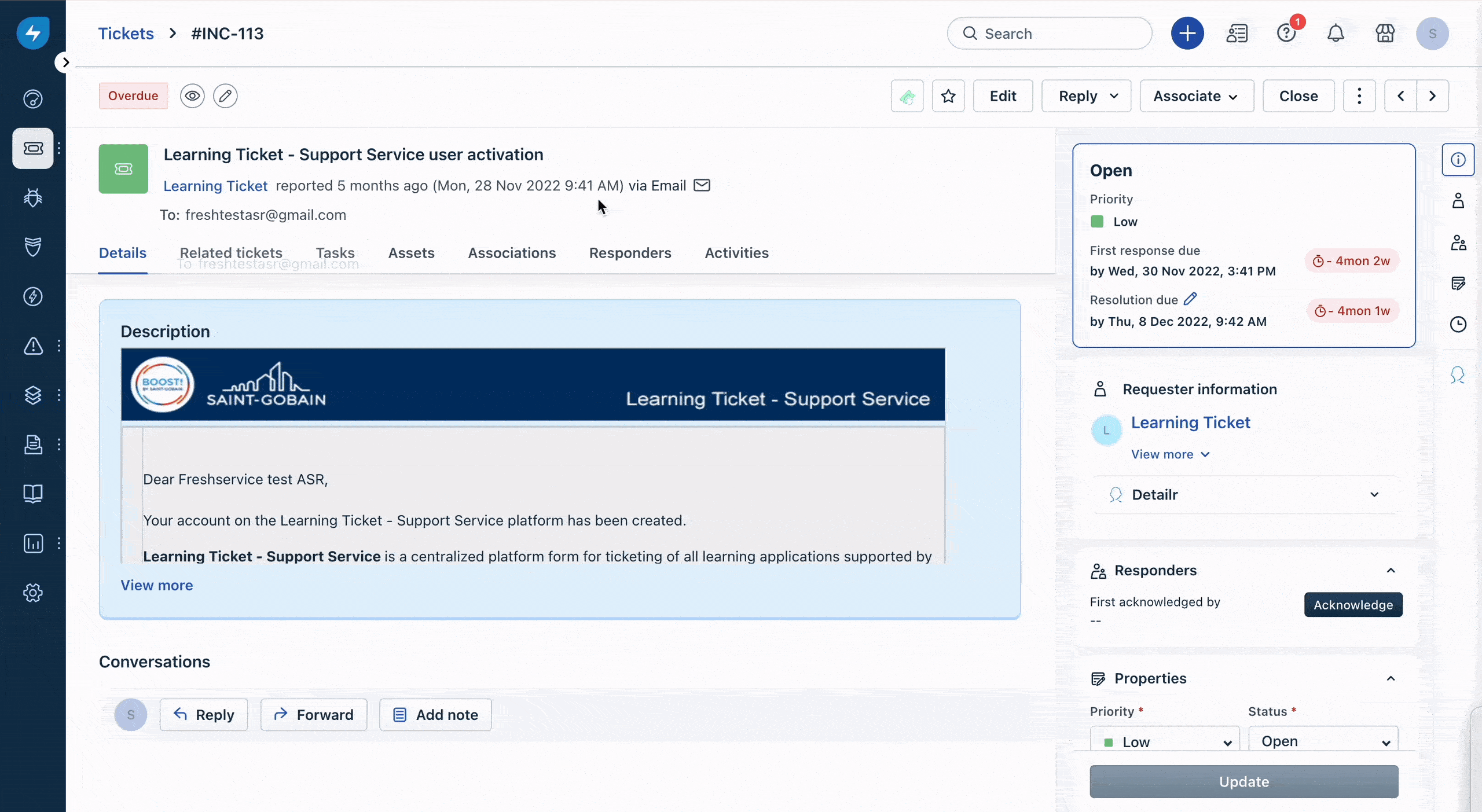Toggle the watch ticket eye icon

tap(192, 96)
